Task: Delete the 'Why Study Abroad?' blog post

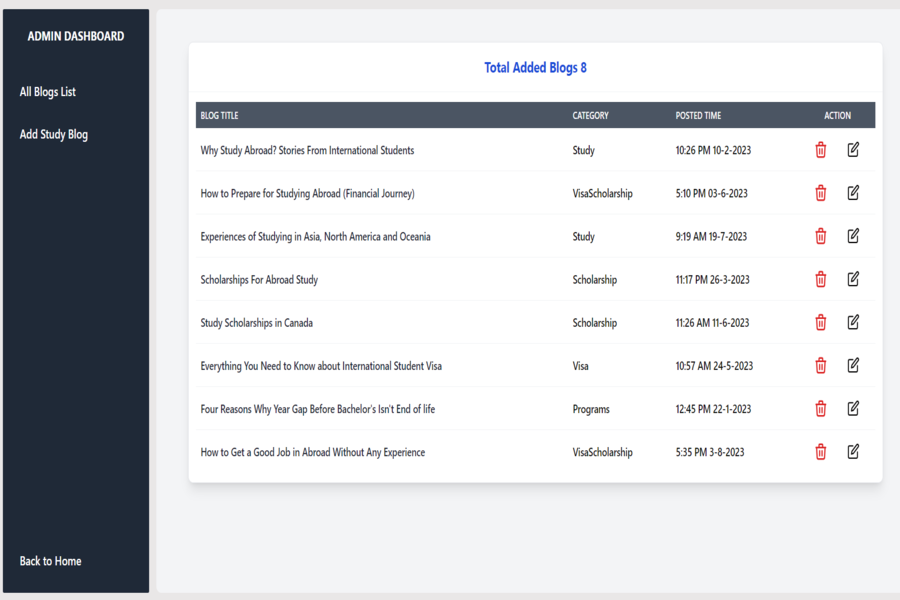Action: point(821,150)
